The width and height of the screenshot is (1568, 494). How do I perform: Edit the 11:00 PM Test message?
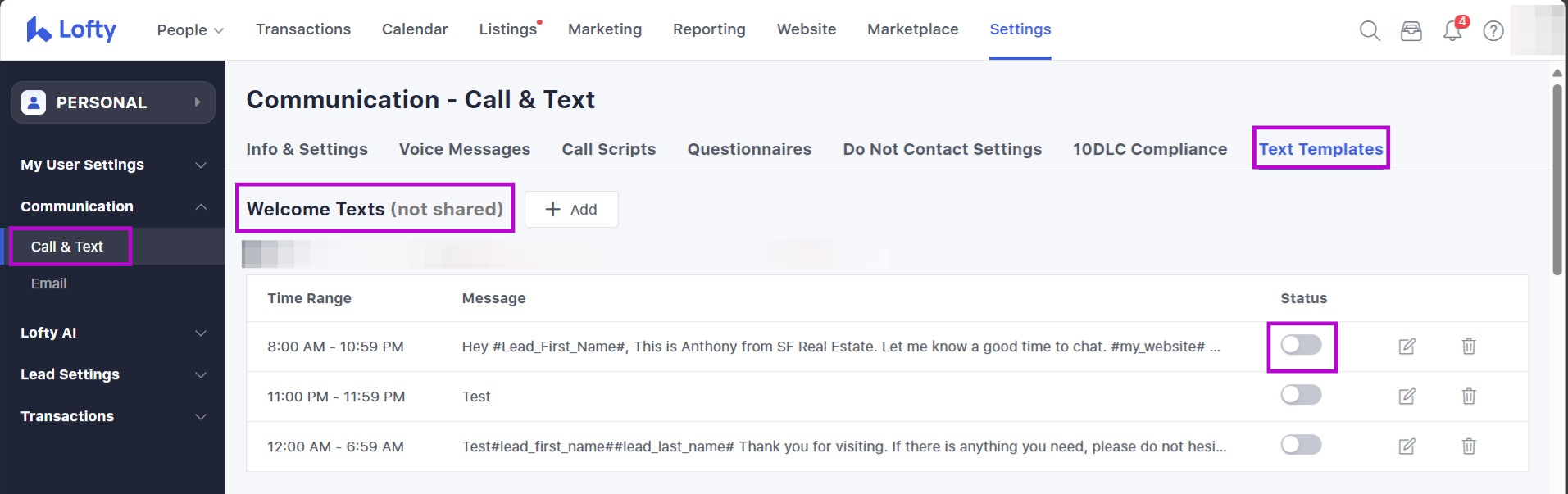coord(1407,397)
